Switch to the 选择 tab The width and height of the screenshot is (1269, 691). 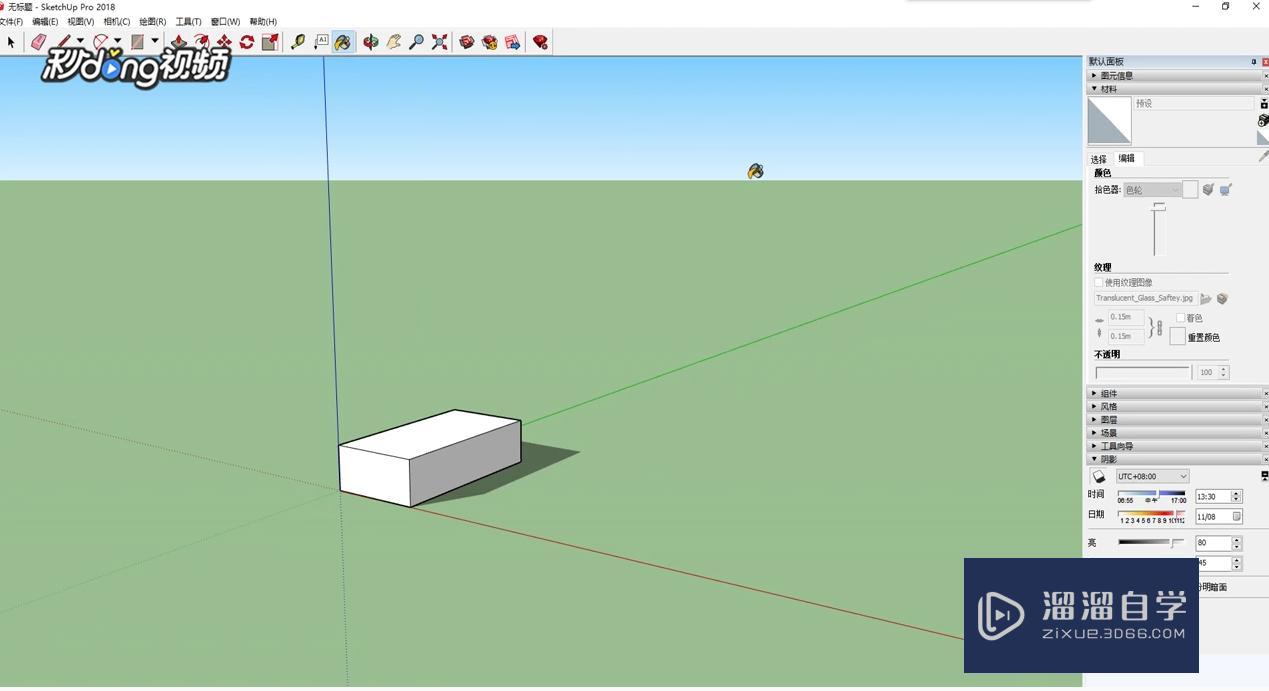coord(1099,159)
